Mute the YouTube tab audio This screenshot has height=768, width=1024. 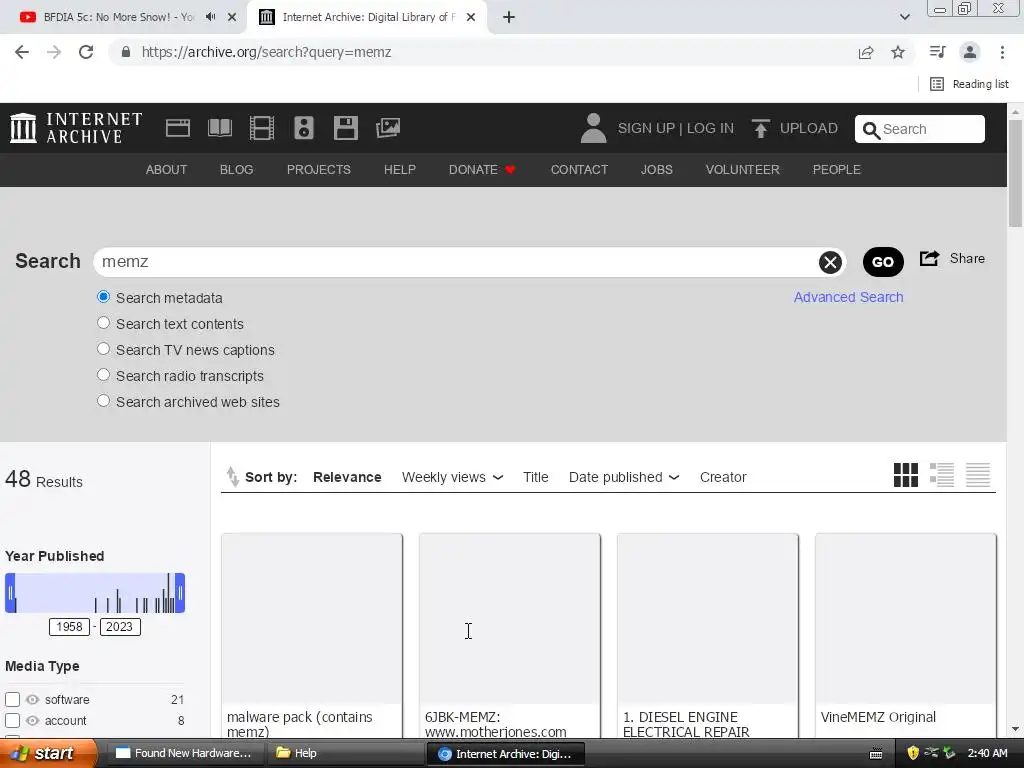pos(210,17)
